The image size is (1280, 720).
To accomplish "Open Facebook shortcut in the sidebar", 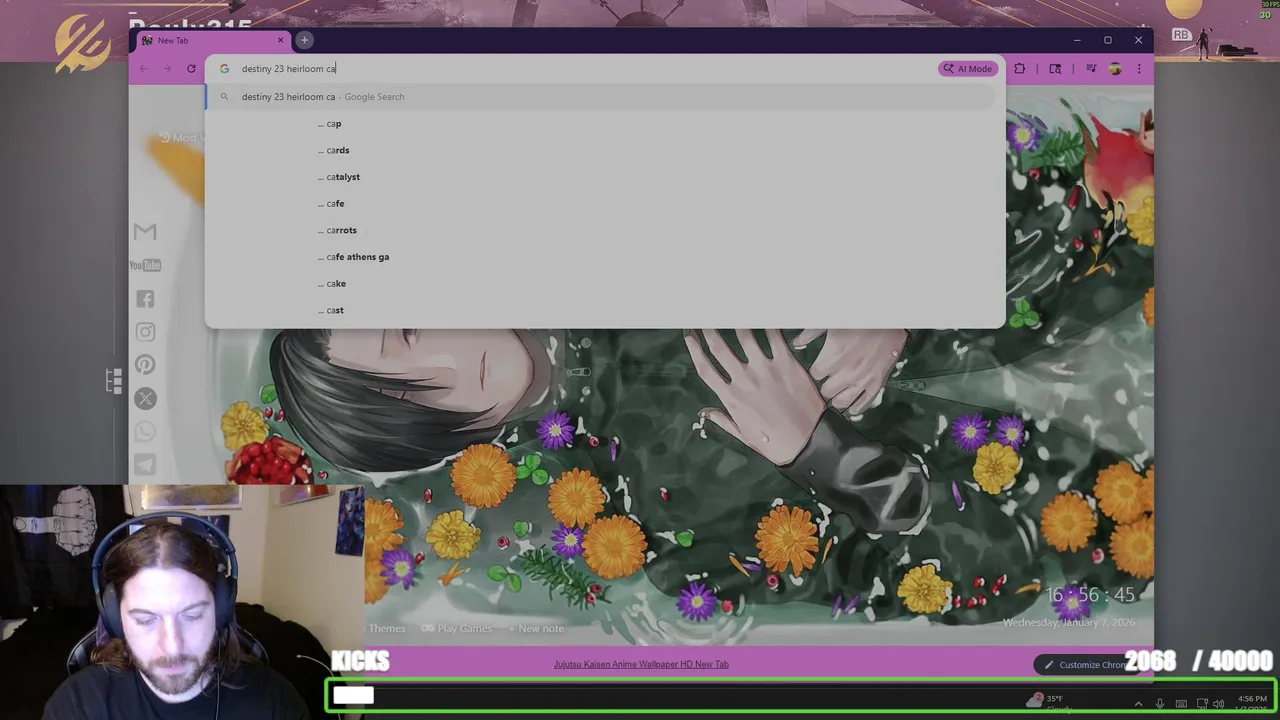I will pyautogui.click(x=145, y=298).
